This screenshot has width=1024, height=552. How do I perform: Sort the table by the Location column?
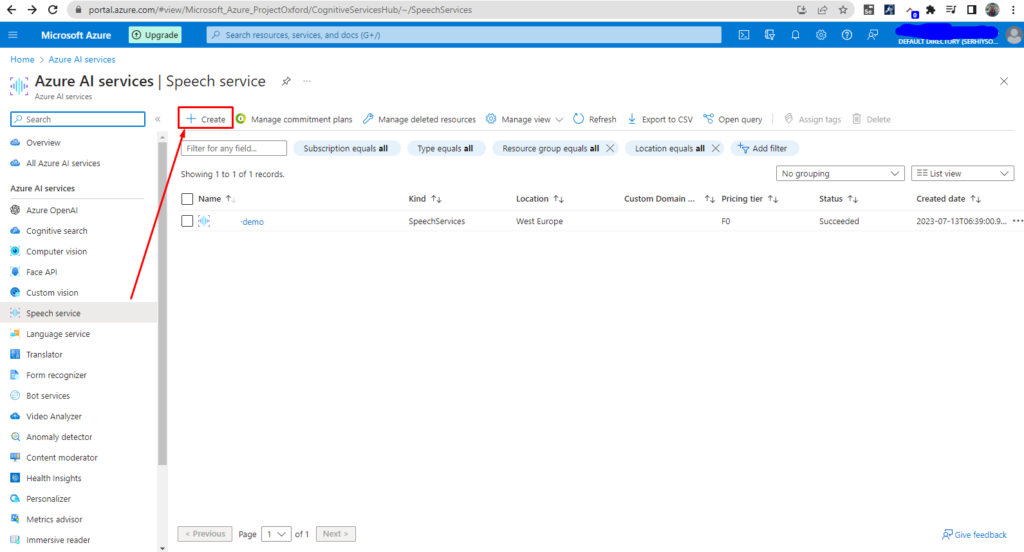tap(540, 199)
